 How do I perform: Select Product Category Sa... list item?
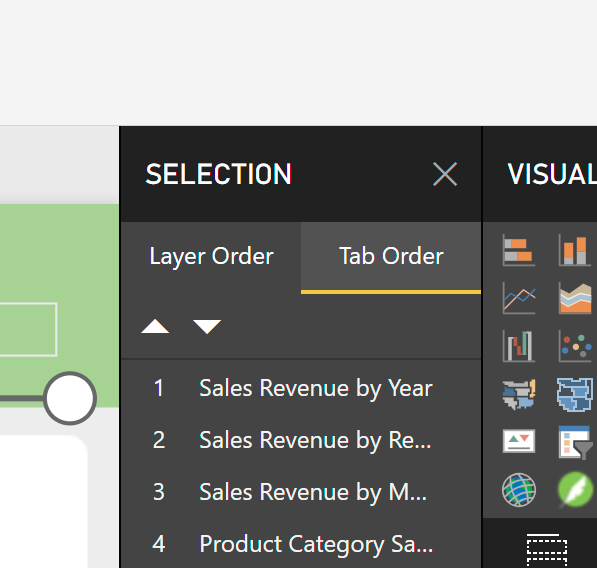tap(301, 544)
